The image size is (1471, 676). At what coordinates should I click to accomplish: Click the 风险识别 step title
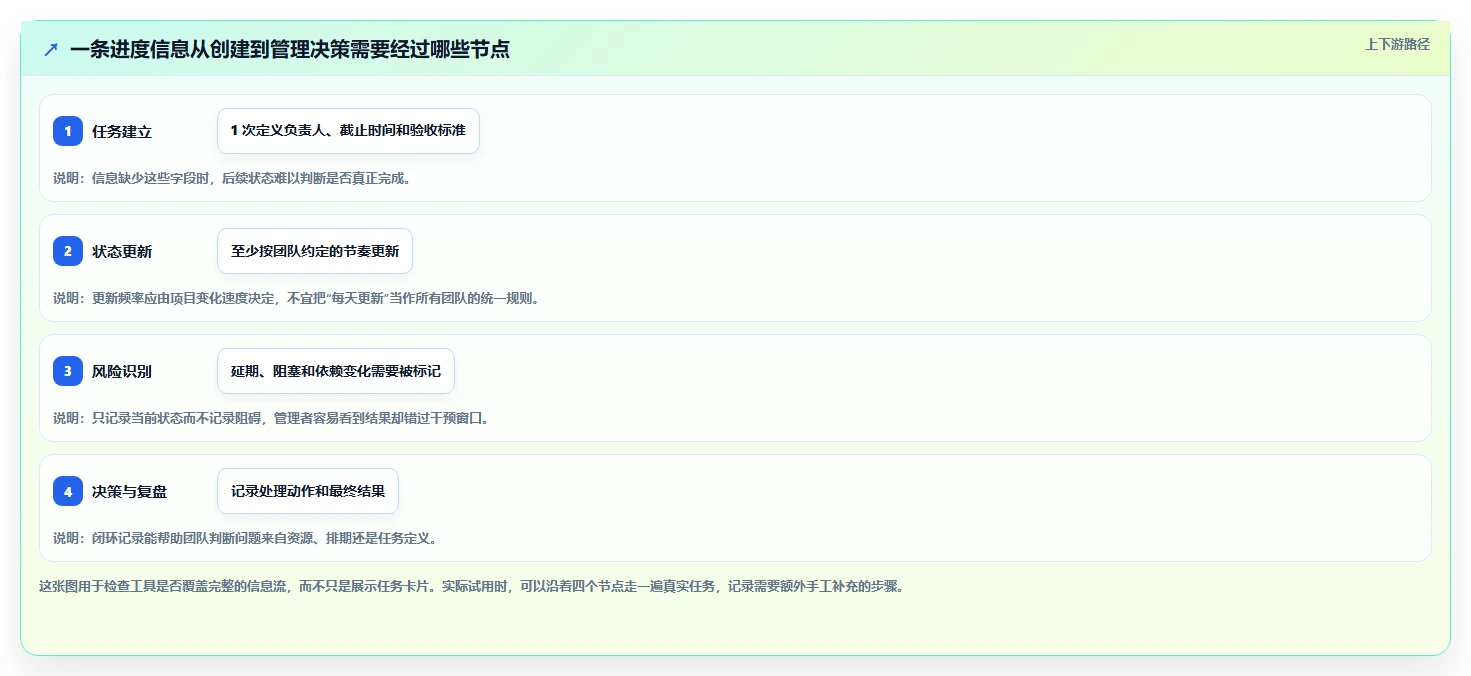tap(122, 371)
